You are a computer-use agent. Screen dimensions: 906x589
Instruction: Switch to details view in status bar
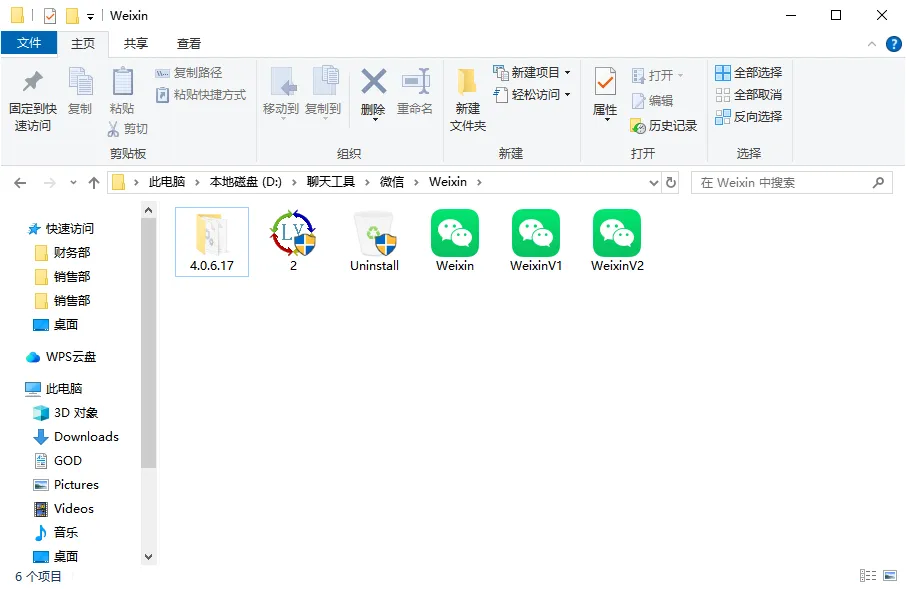pos(868,576)
